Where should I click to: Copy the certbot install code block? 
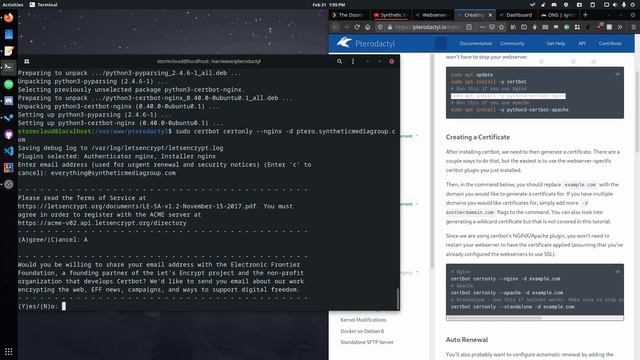[617, 74]
